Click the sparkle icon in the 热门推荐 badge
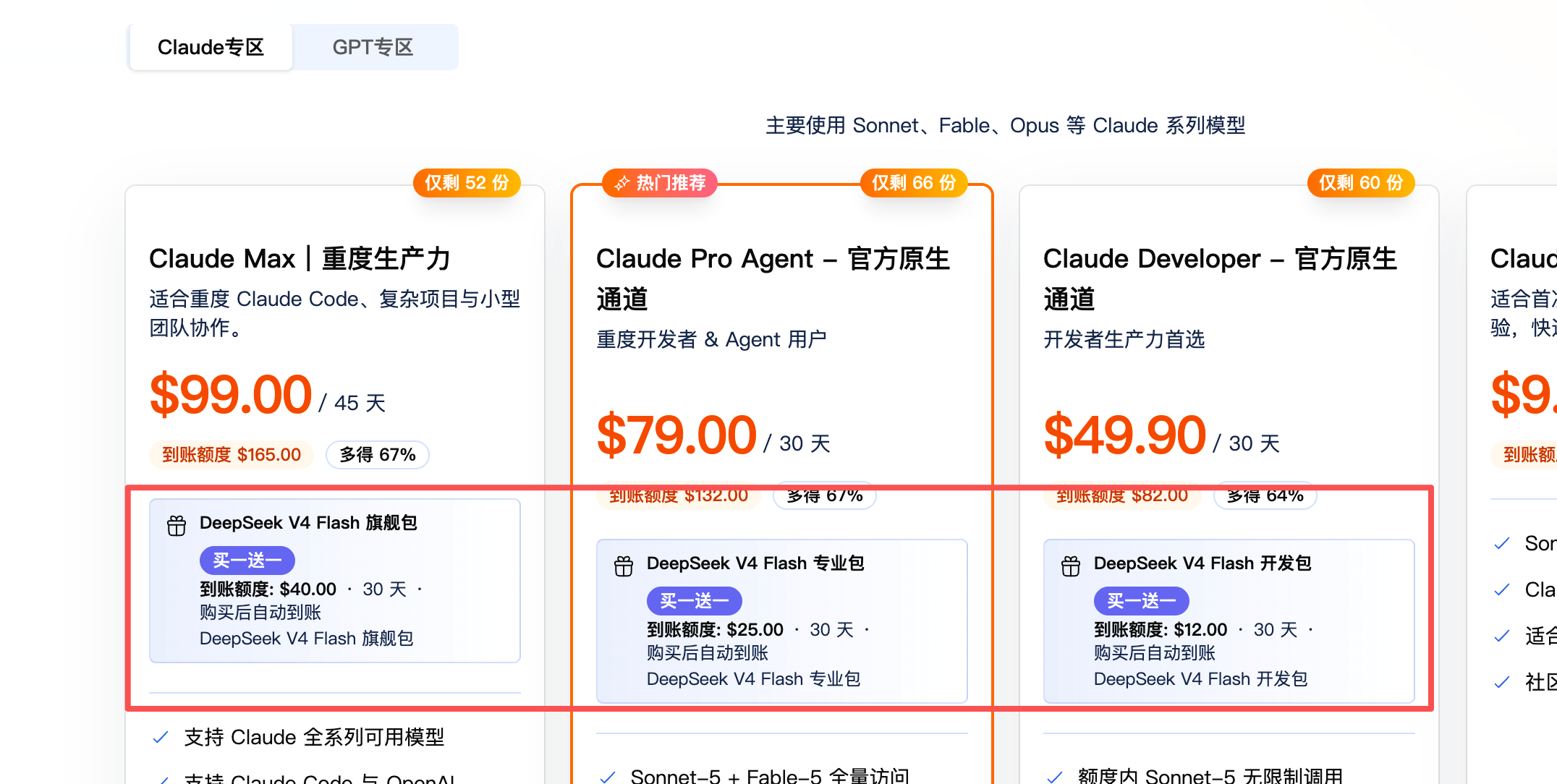This screenshot has height=784, width=1557. click(622, 183)
